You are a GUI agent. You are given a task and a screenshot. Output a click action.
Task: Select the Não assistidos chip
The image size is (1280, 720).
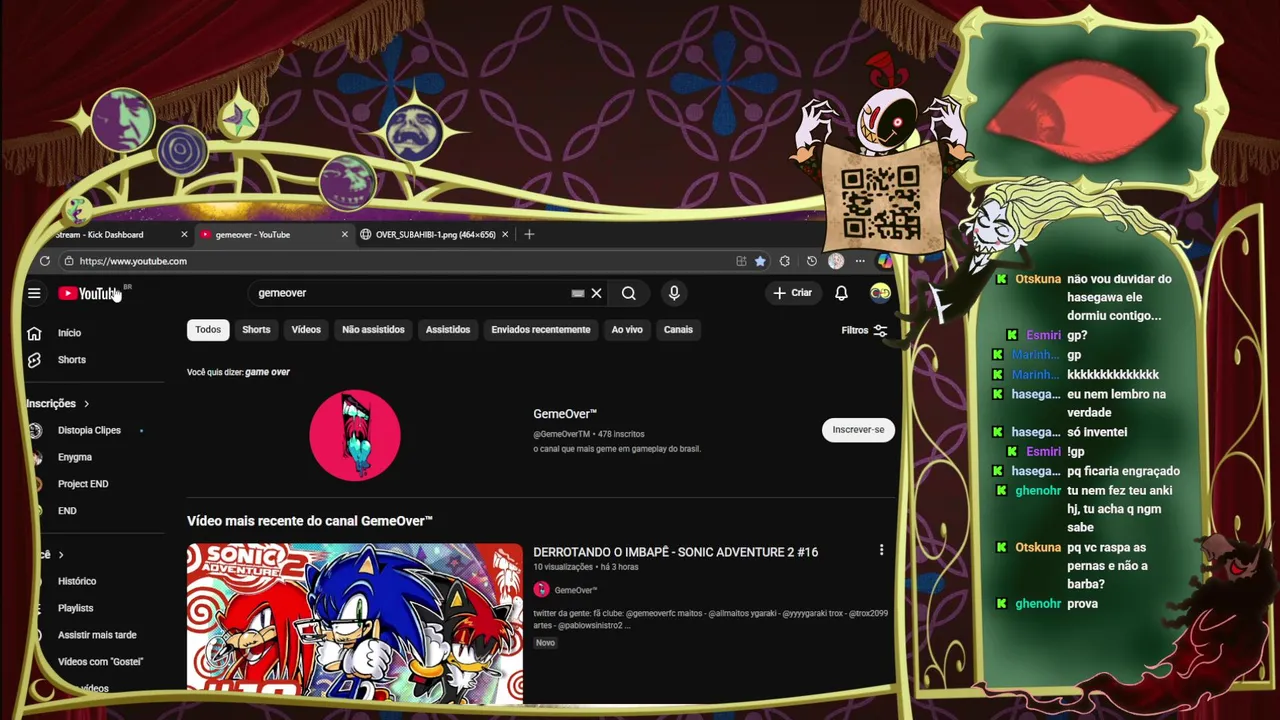373,330
